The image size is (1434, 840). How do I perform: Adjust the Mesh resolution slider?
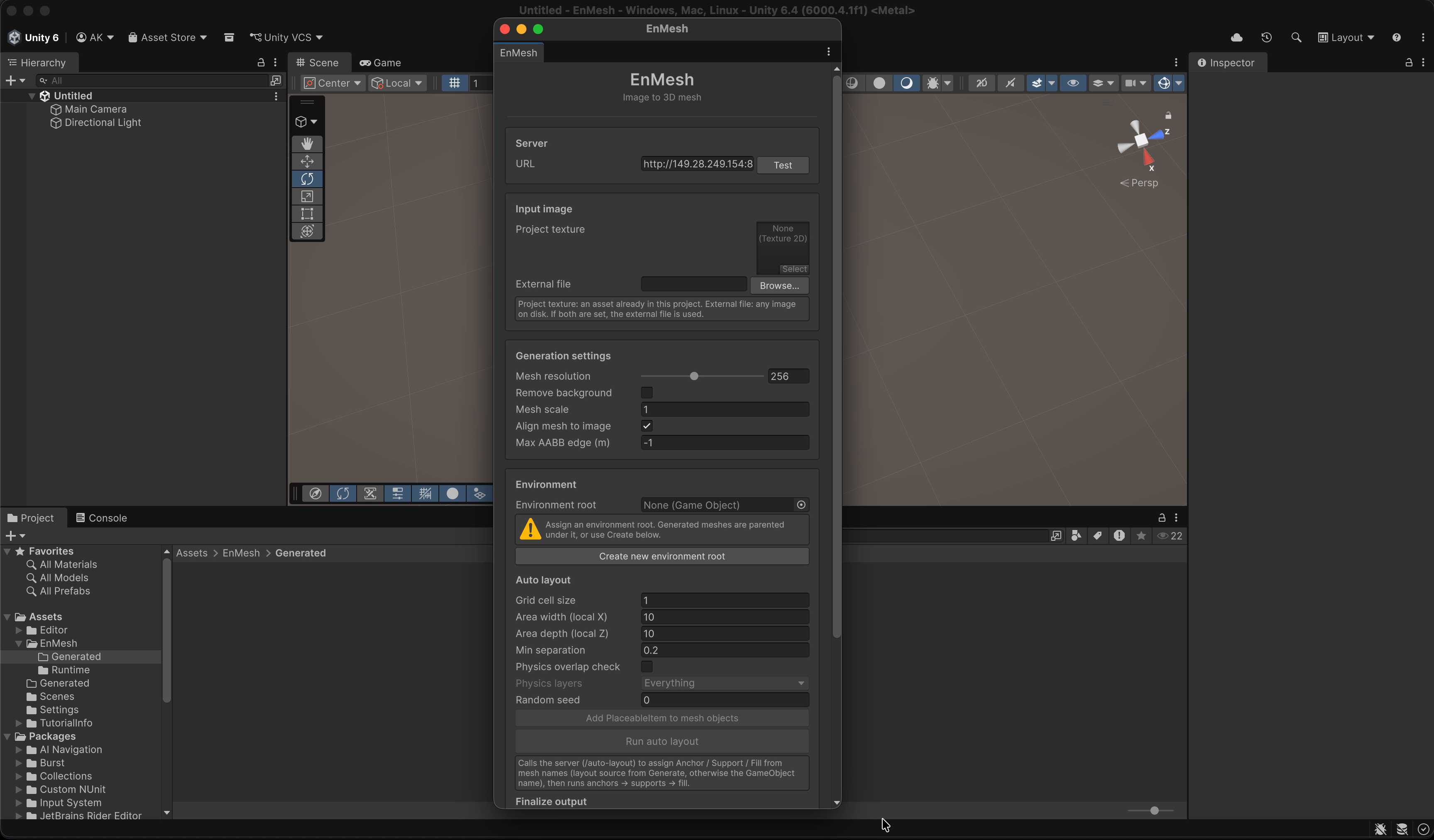pyautogui.click(x=694, y=376)
